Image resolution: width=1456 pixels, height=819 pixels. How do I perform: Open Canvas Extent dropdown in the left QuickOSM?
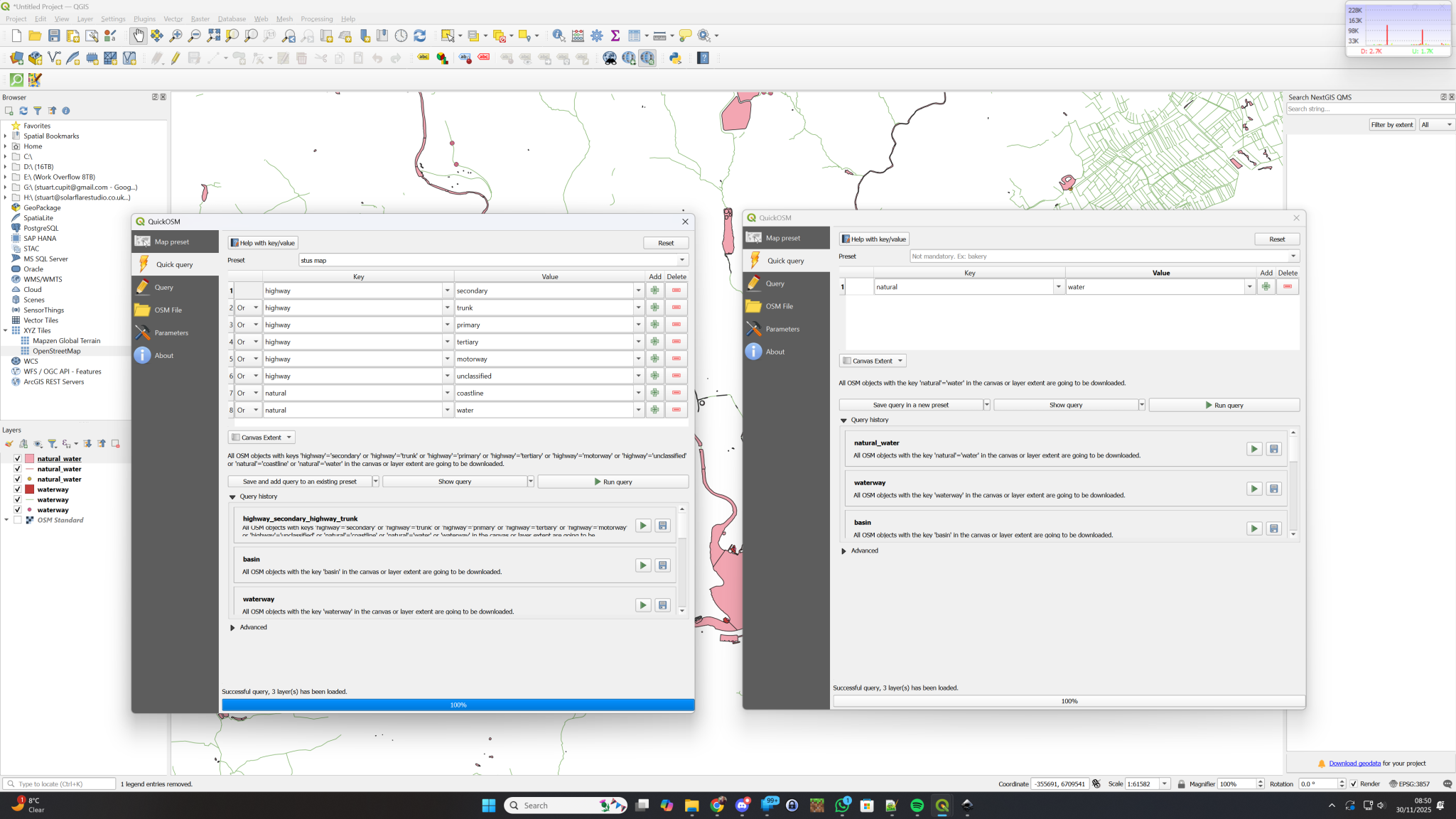(261, 438)
